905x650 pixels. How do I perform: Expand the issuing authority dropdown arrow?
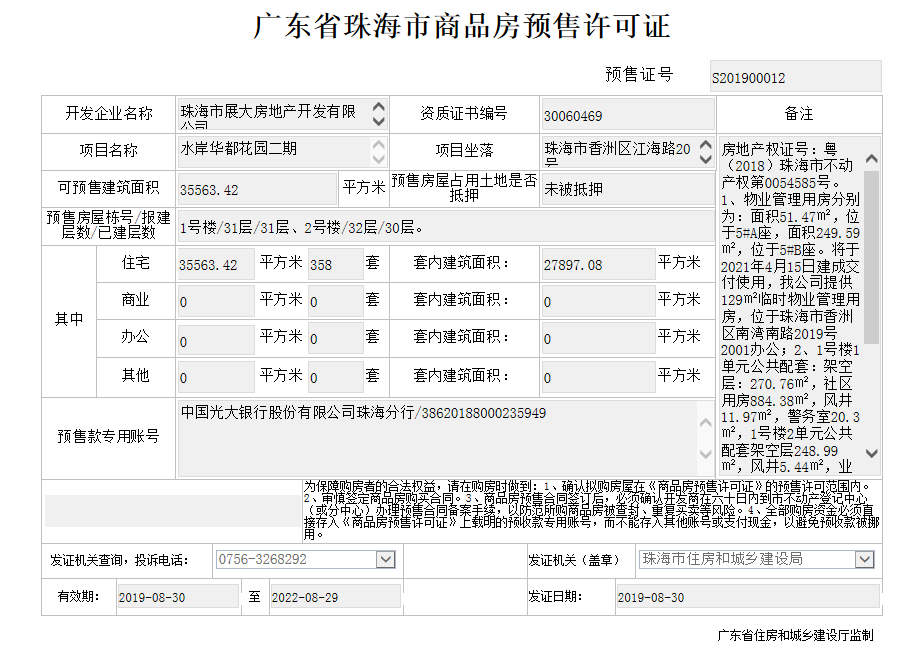point(864,560)
